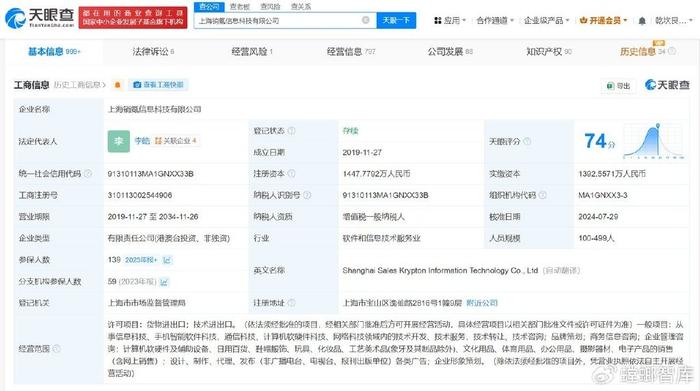
Task: Click the bell icon beside 历史工商信息
Action: tap(117, 85)
